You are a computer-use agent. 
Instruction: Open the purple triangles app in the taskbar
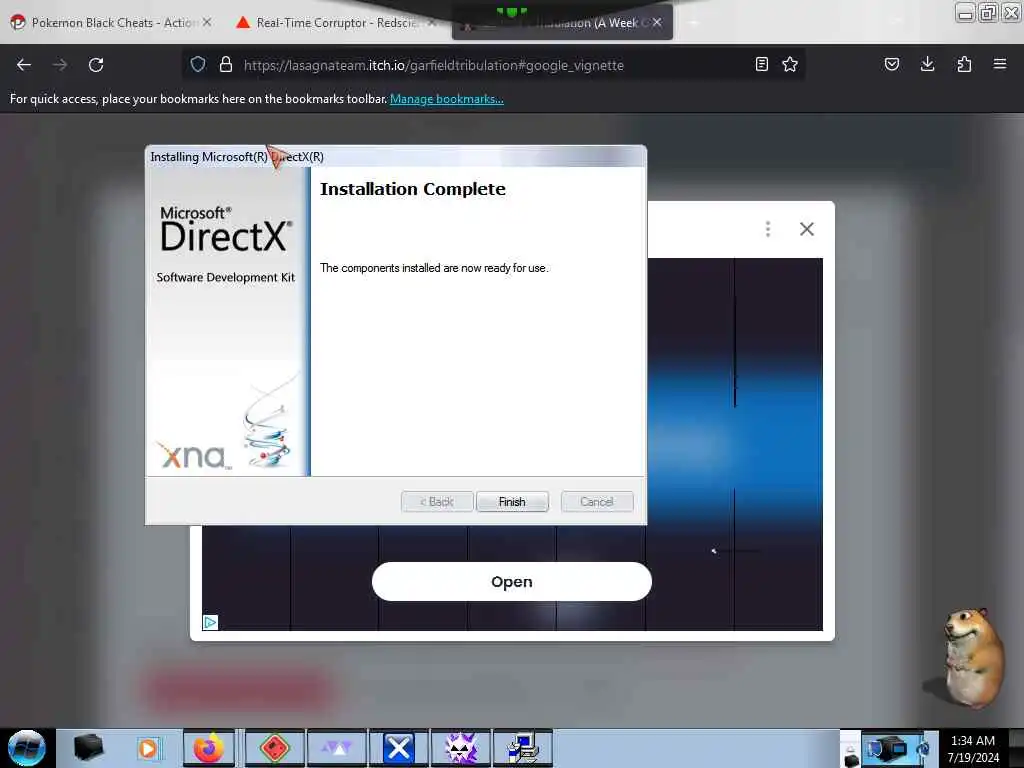(x=336, y=748)
